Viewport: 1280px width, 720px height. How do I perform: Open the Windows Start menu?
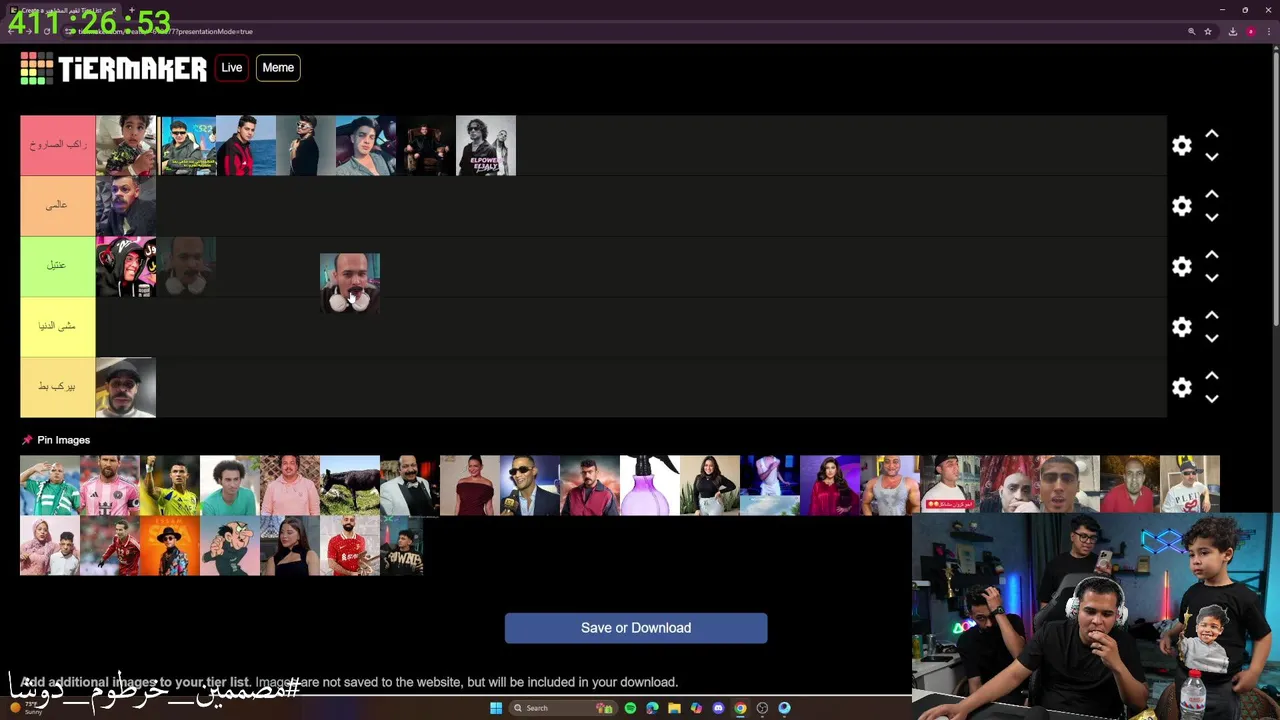[x=495, y=708]
